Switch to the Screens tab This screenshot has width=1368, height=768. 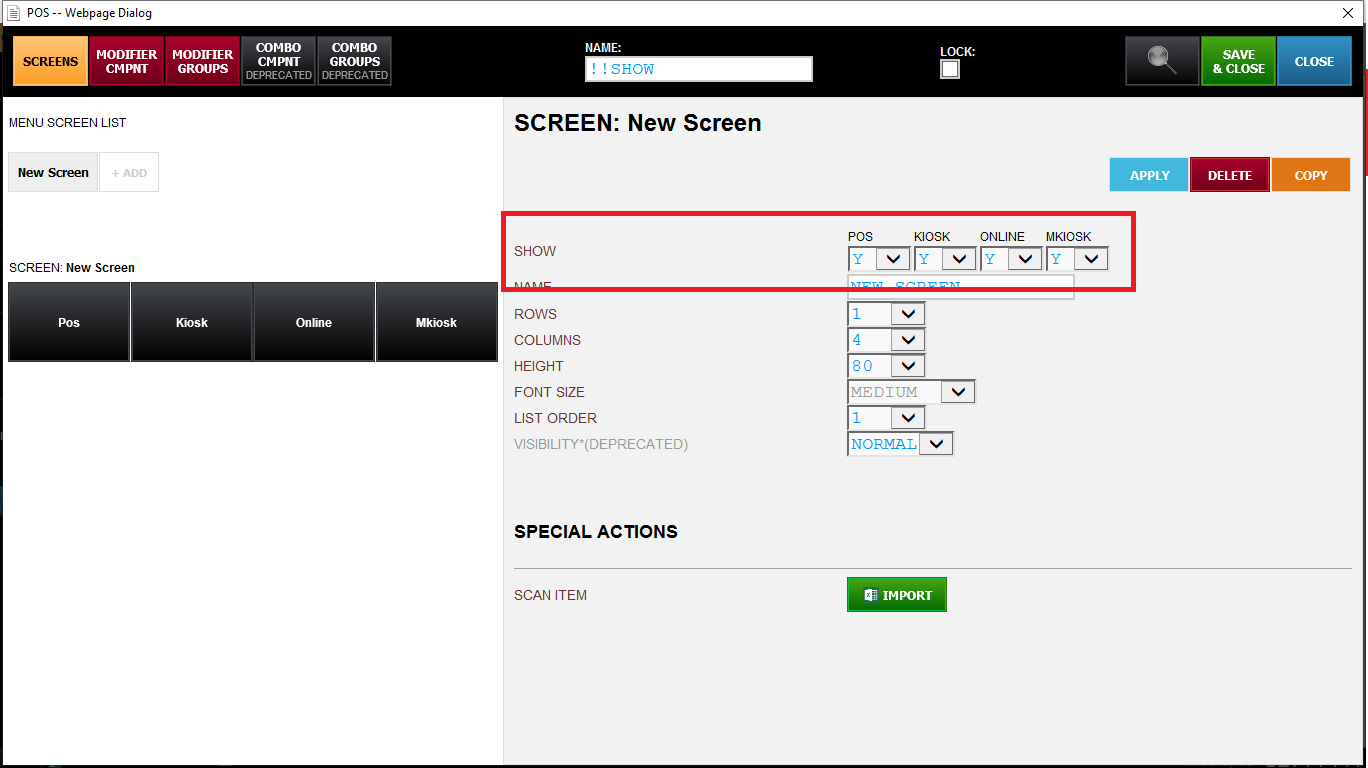(50, 61)
